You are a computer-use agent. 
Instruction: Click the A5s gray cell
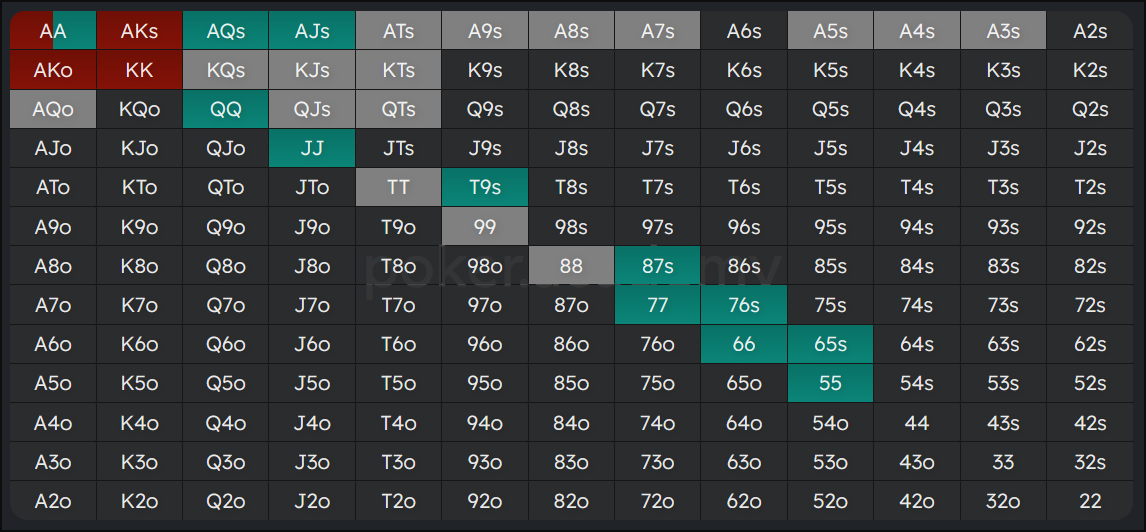[830, 31]
